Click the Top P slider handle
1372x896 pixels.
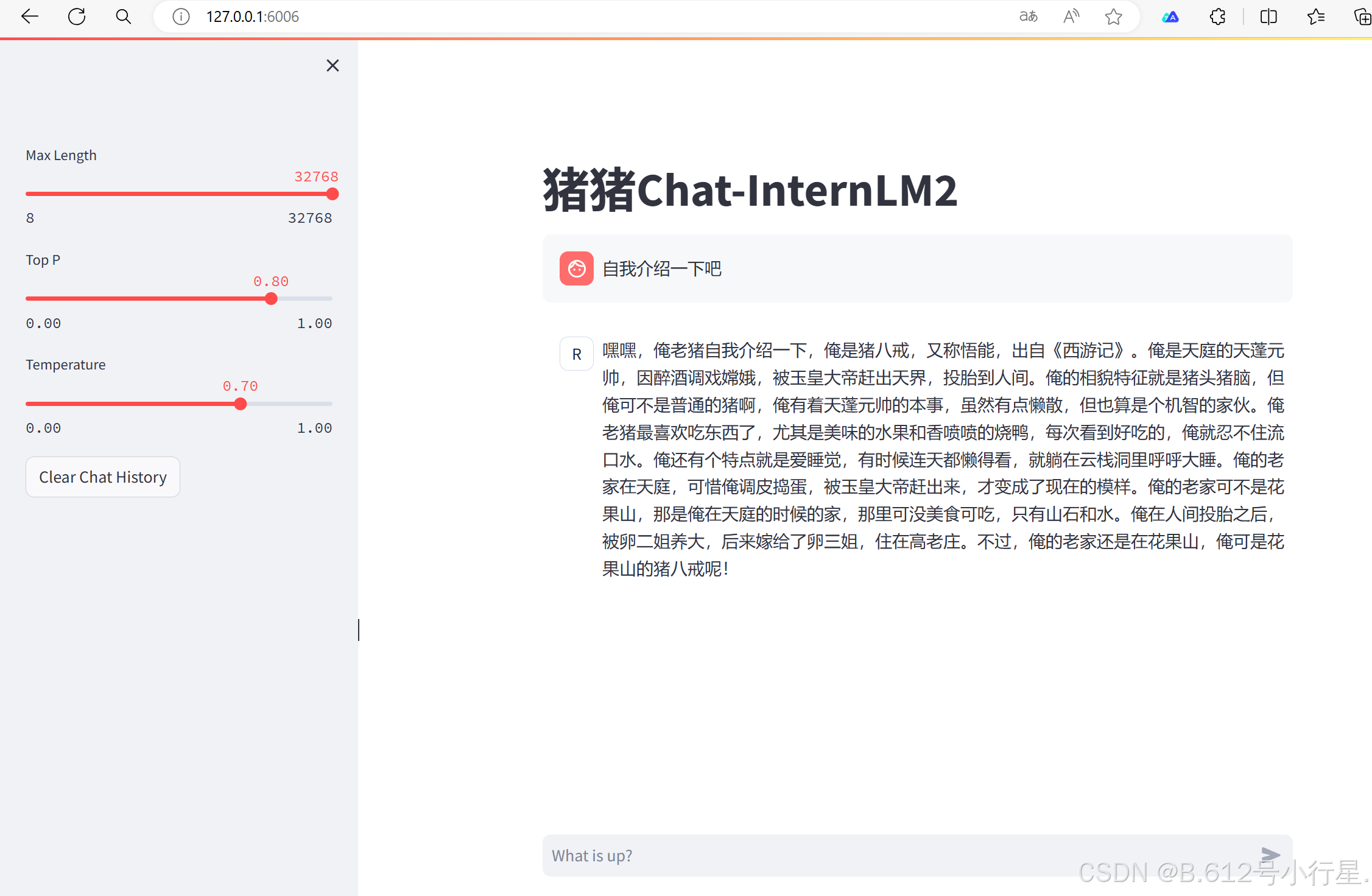pyautogui.click(x=272, y=299)
